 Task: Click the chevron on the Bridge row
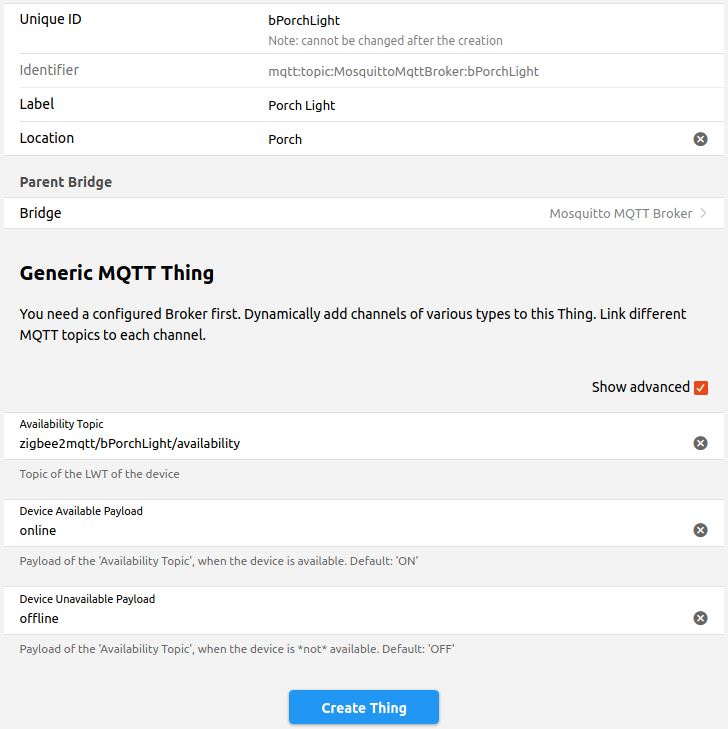tap(704, 213)
